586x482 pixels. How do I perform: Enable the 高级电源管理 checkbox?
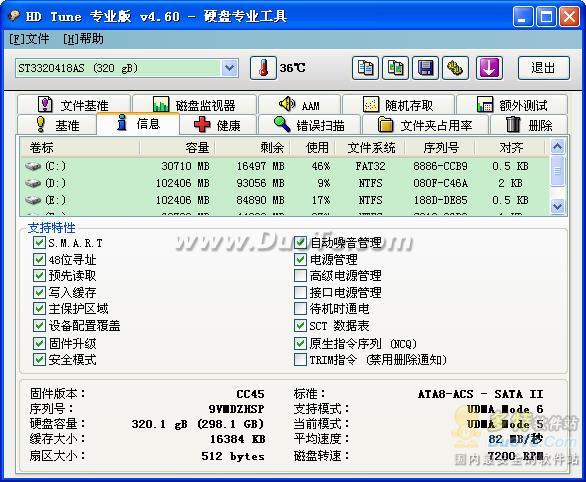click(x=300, y=276)
